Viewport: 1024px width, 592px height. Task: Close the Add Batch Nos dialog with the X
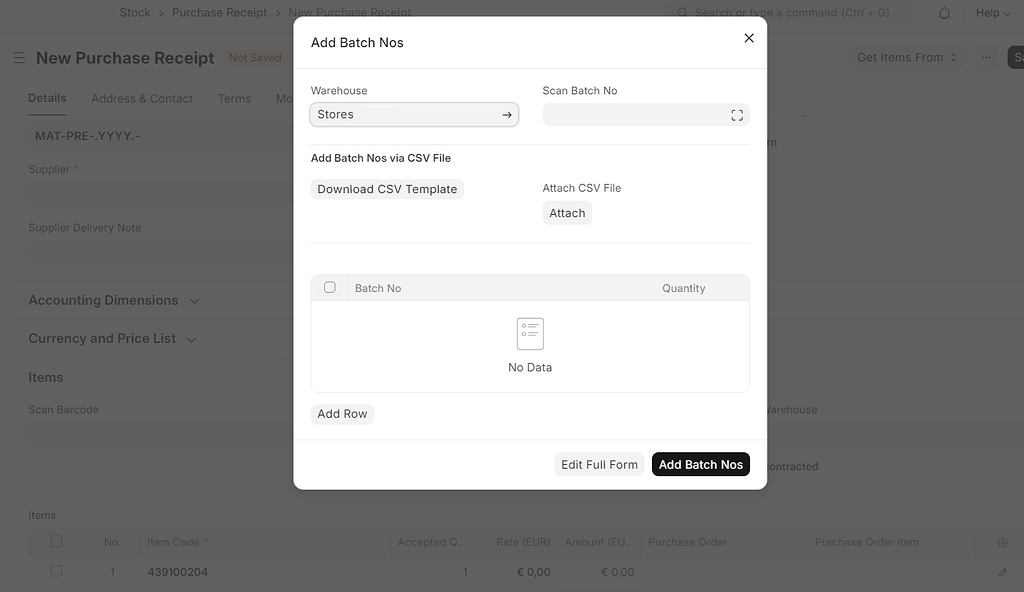(x=748, y=37)
